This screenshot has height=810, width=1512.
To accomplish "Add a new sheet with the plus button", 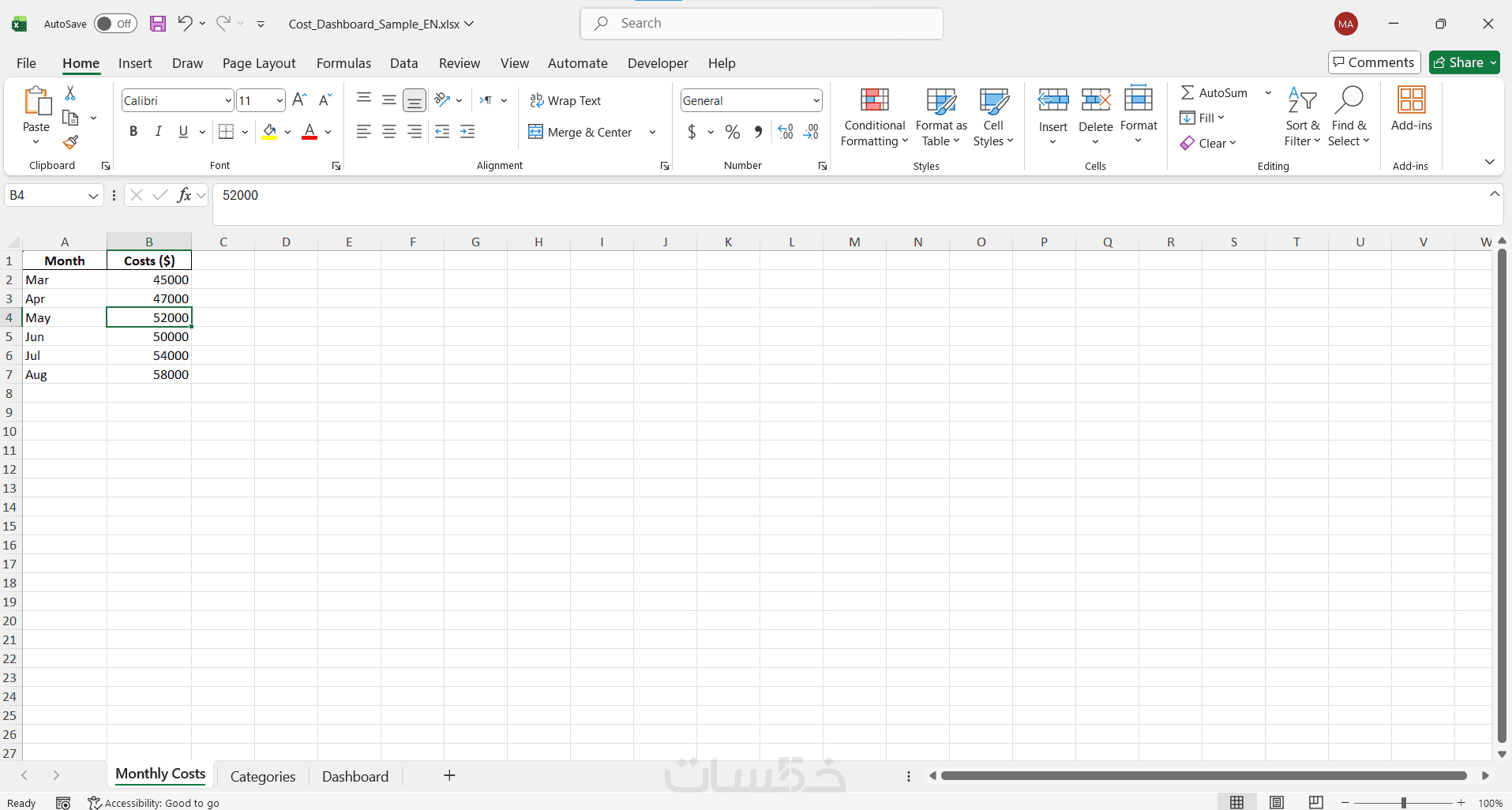I will (x=449, y=775).
